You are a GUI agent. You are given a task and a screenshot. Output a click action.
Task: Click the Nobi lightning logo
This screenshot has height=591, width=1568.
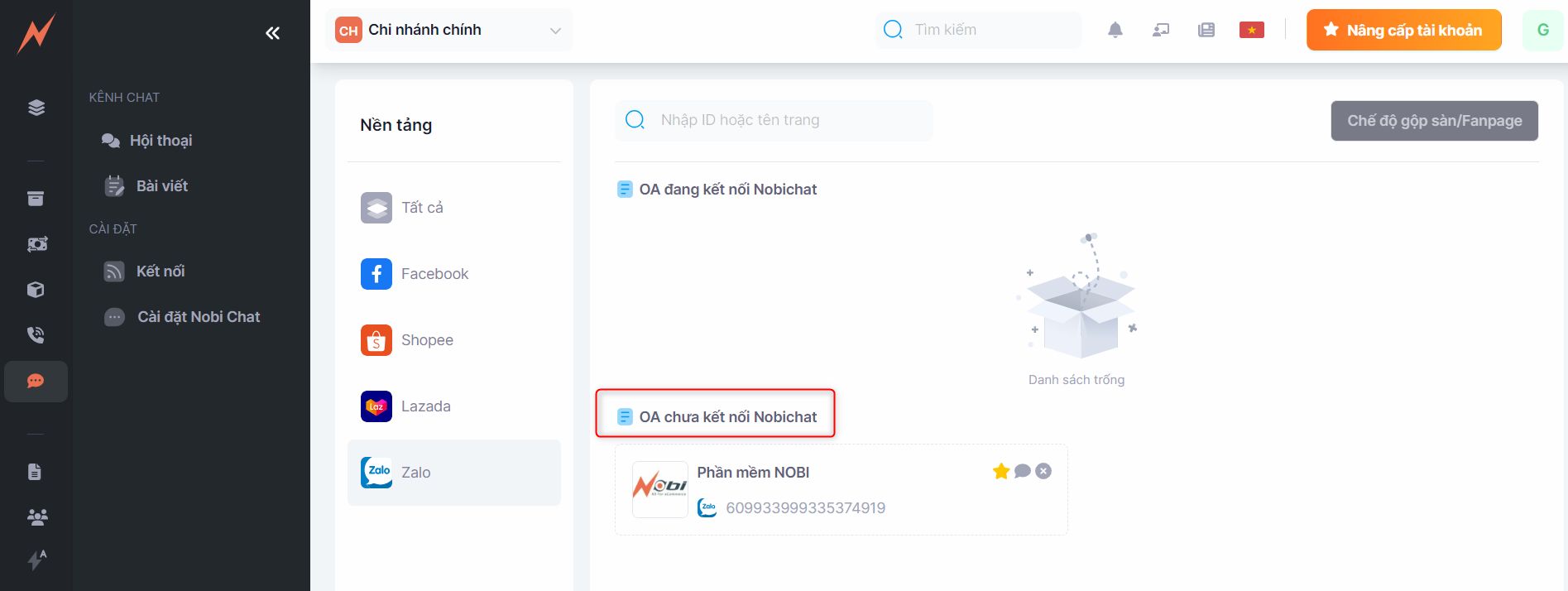pos(36,33)
